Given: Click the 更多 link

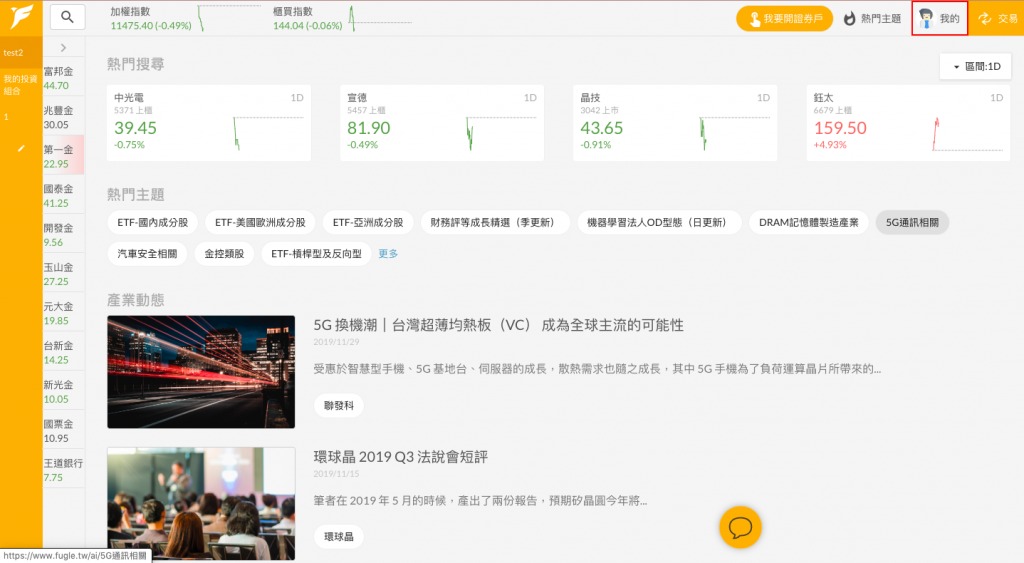Looking at the screenshot, I should click(388, 253).
